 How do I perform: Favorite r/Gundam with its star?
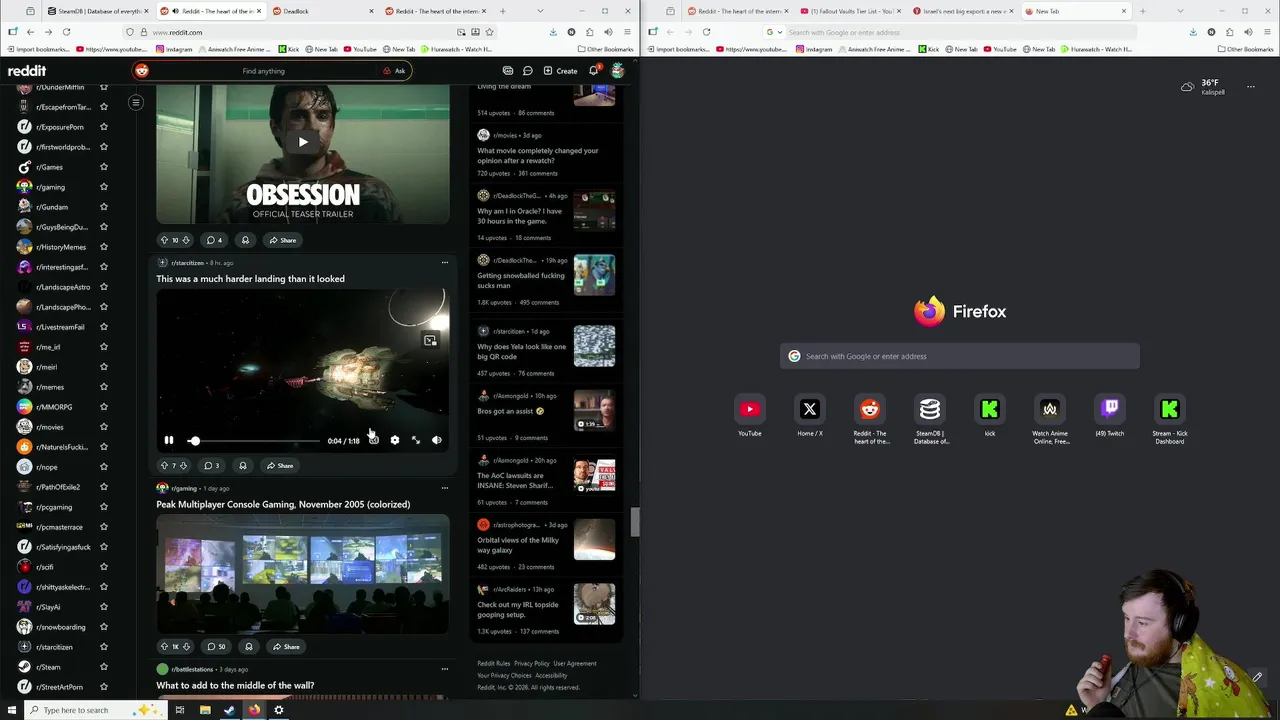103,207
